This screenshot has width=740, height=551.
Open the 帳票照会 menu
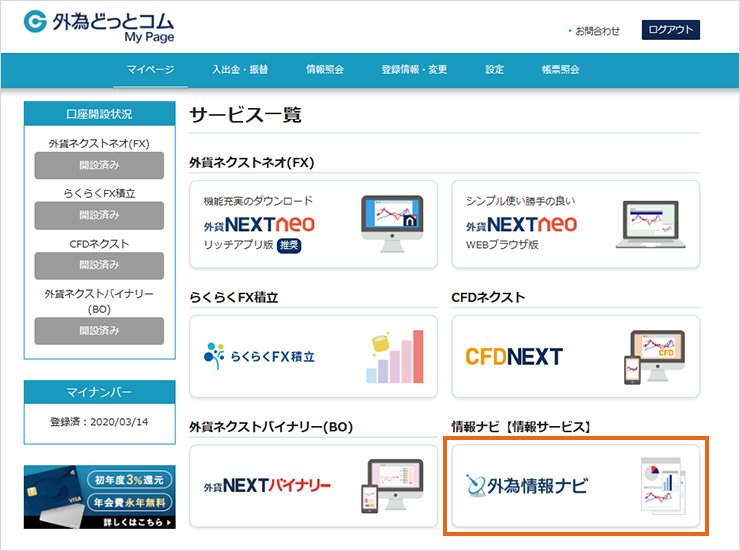560,70
